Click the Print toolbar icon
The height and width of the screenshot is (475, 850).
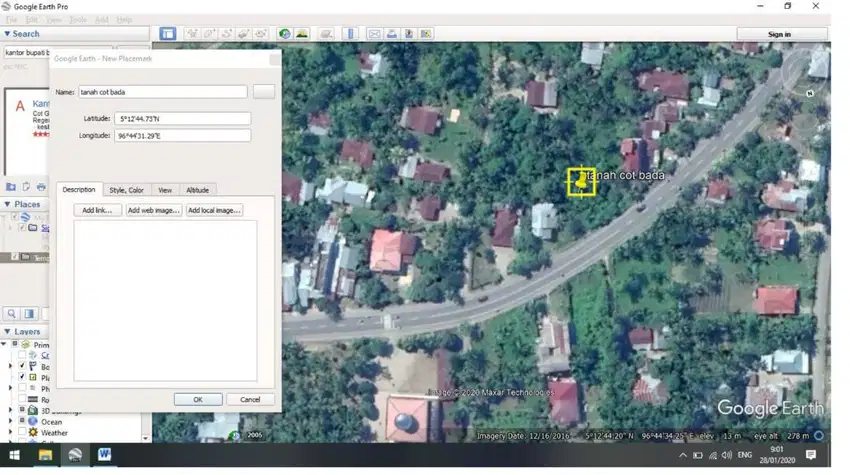tap(391, 34)
